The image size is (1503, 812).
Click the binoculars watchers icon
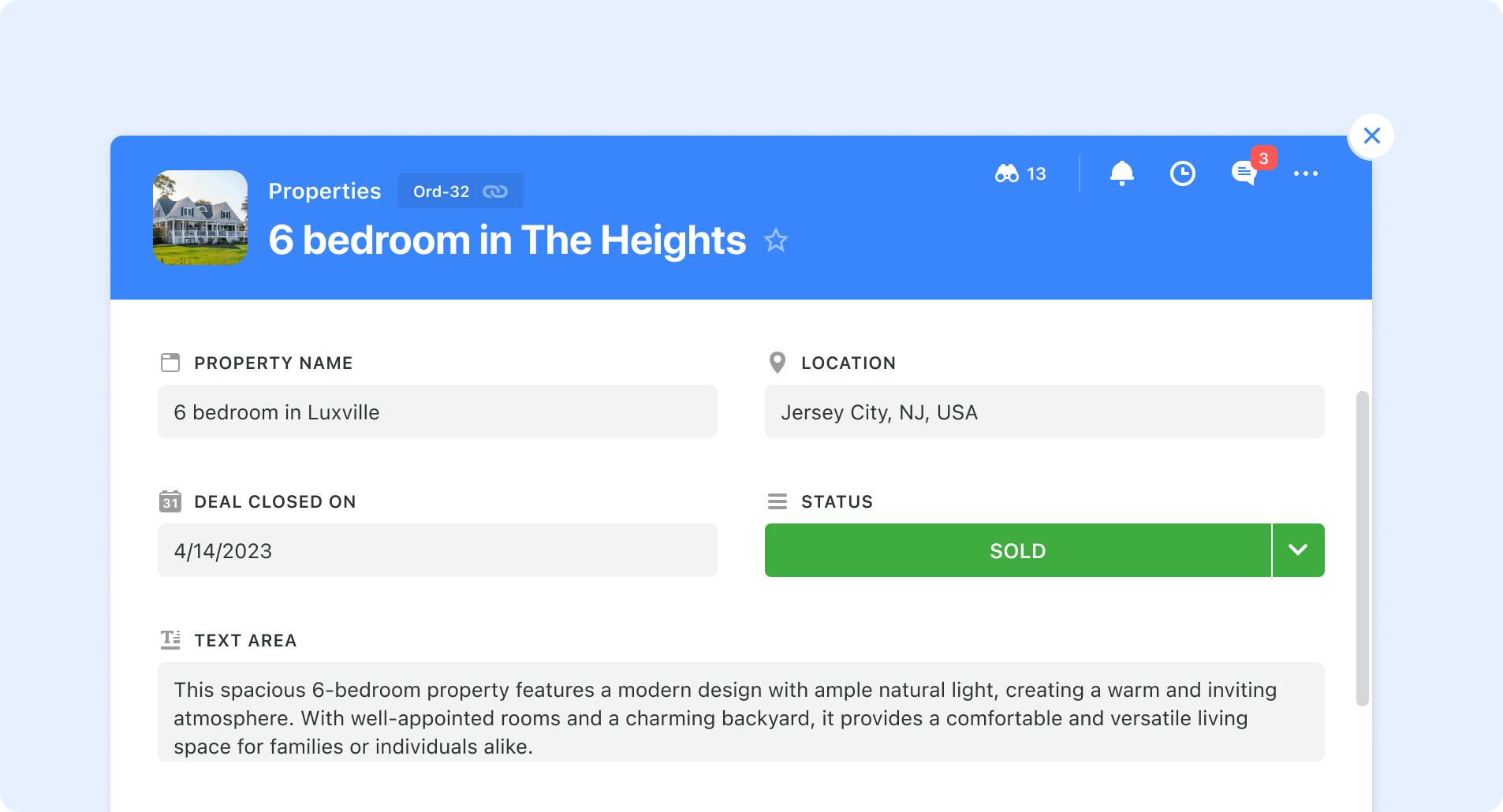(1007, 173)
